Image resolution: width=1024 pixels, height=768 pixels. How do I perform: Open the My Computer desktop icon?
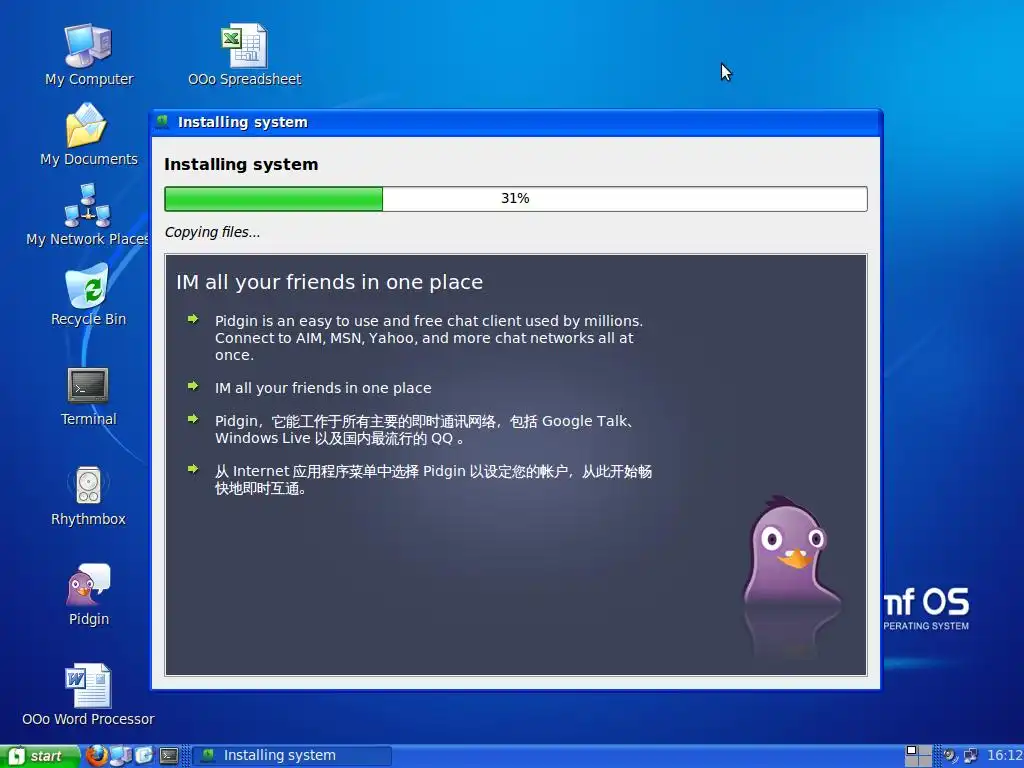click(x=88, y=54)
